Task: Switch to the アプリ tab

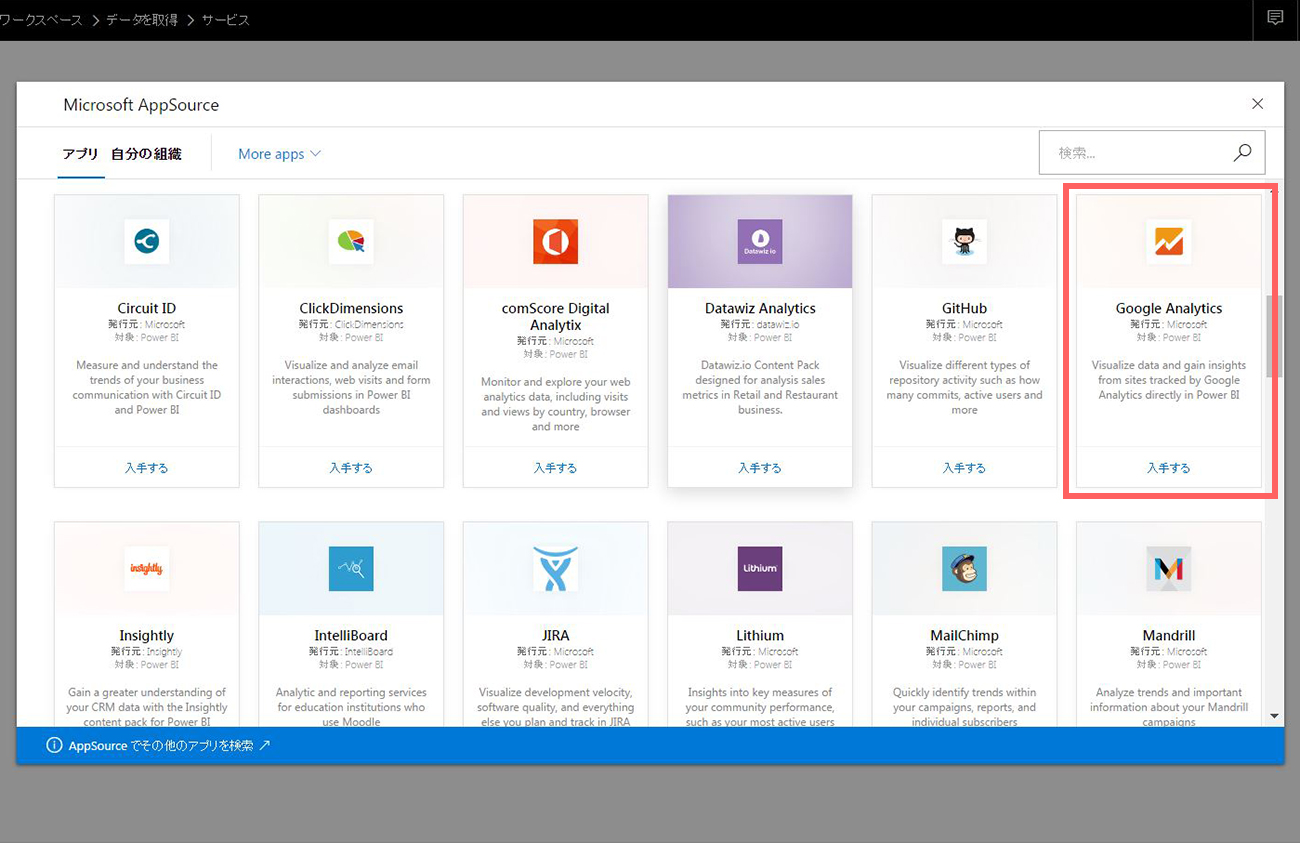Action: (81, 154)
